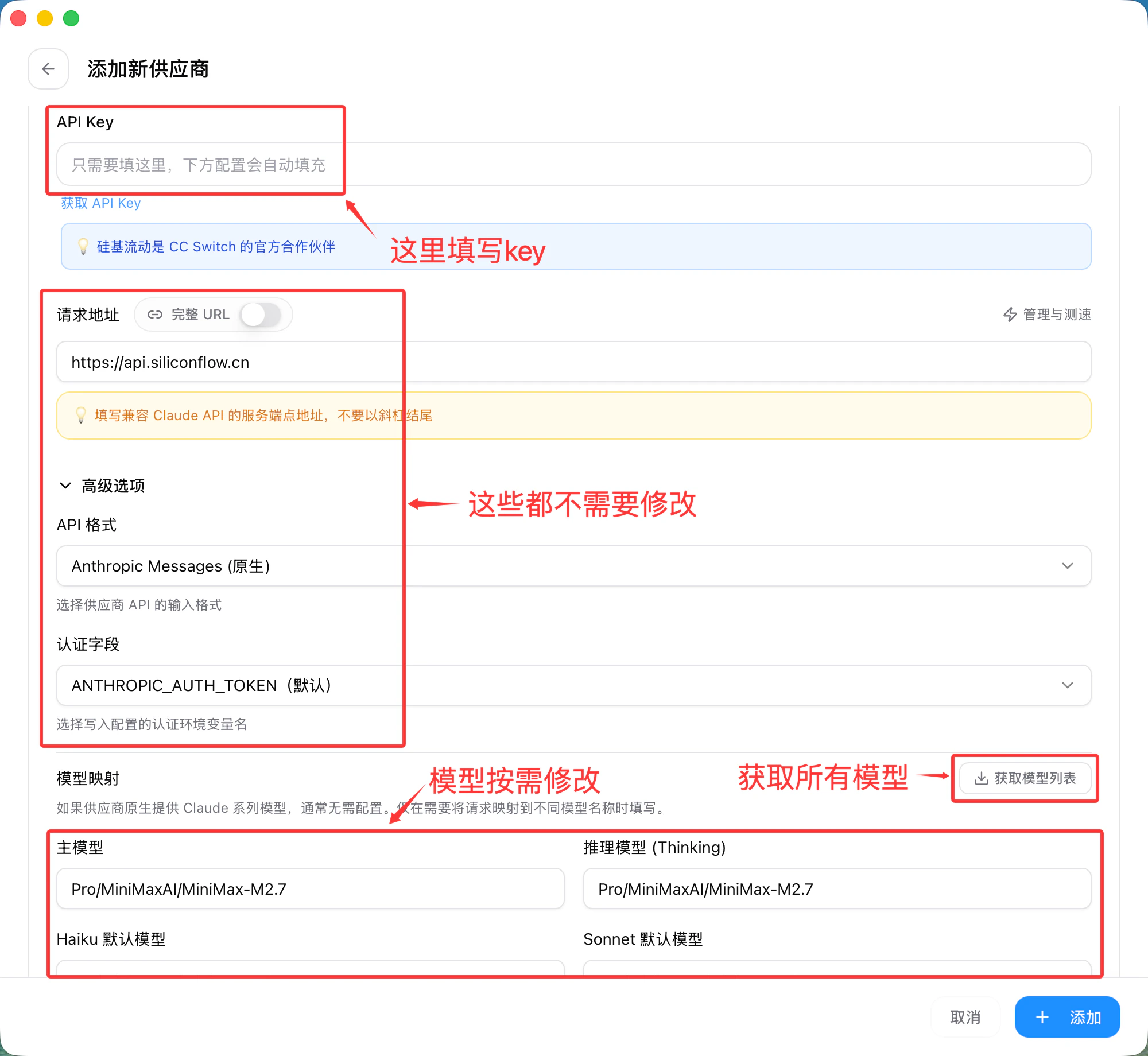Click the 请求地址 URL field
1148x1056 pixels.
click(574, 362)
